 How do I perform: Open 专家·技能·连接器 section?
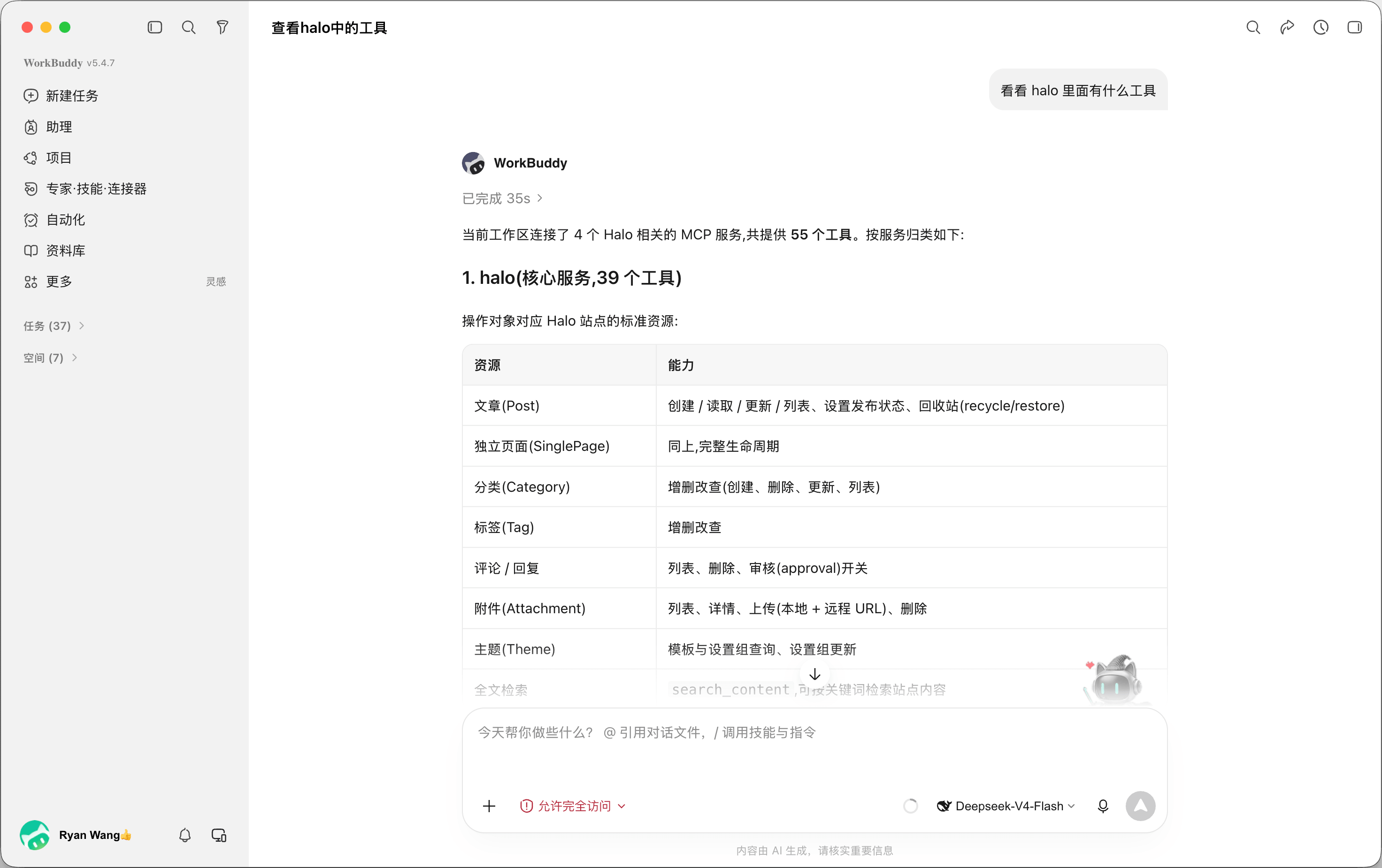click(x=124, y=189)
